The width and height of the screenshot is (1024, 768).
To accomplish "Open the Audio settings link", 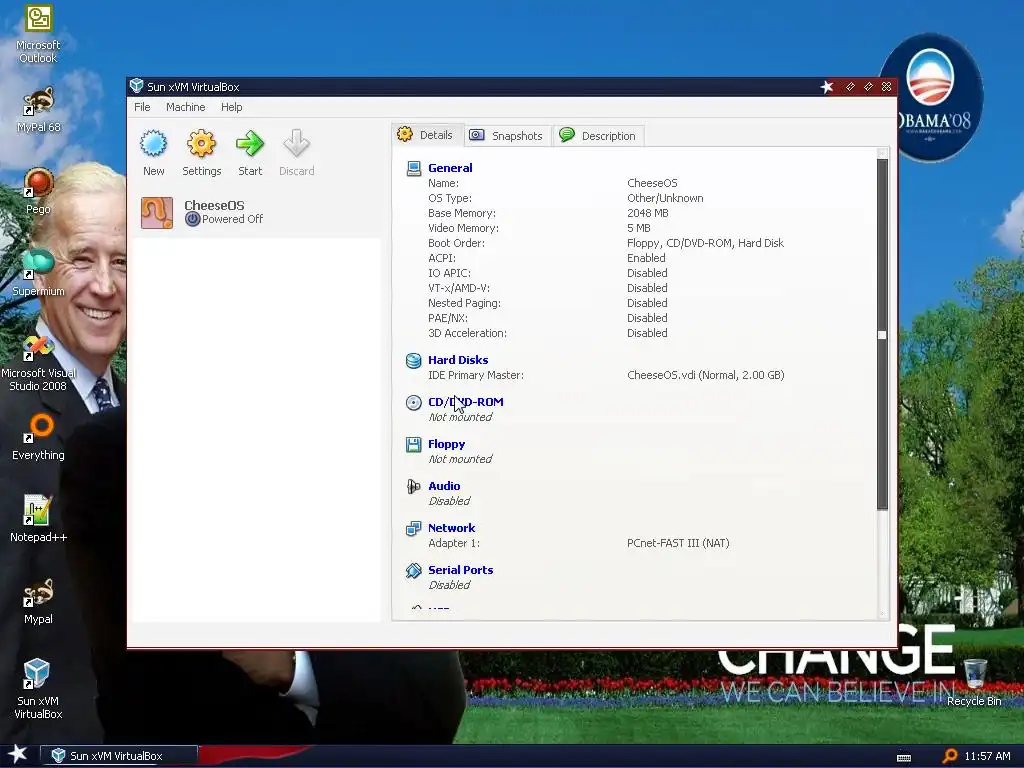I will tap(444, 486).
